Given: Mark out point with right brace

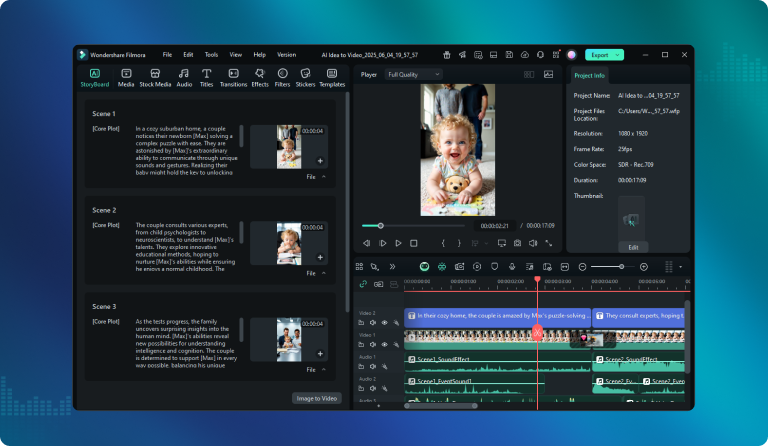Looking at the screenshot, I should [459, 243].
